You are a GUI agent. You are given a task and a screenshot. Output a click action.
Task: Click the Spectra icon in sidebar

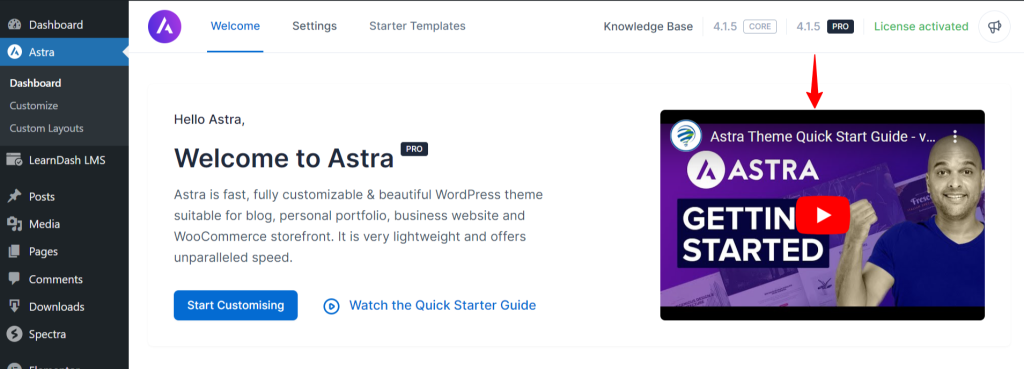click(14, 334)
